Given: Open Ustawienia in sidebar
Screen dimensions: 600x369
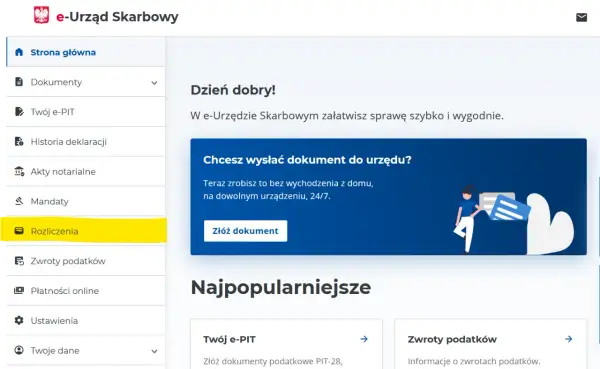Looking at the screenshot, I should click(86, 321).
